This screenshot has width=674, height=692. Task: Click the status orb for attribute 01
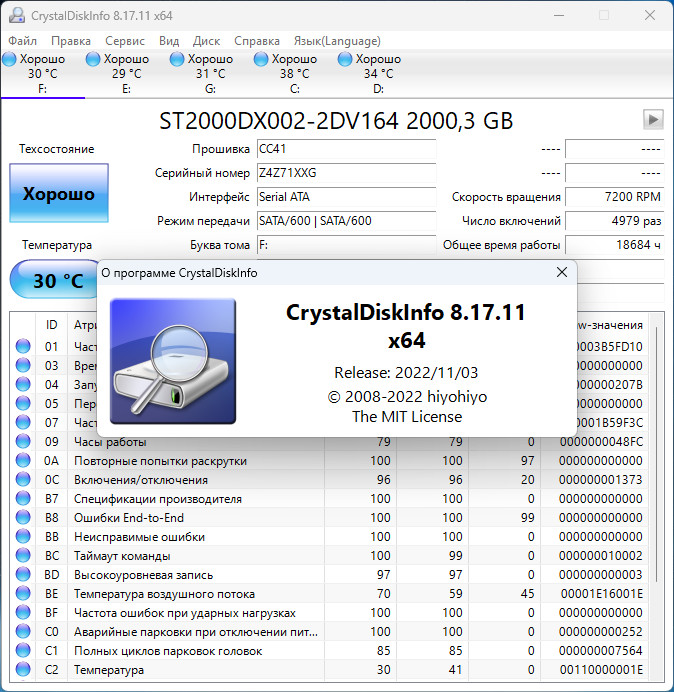23,346
